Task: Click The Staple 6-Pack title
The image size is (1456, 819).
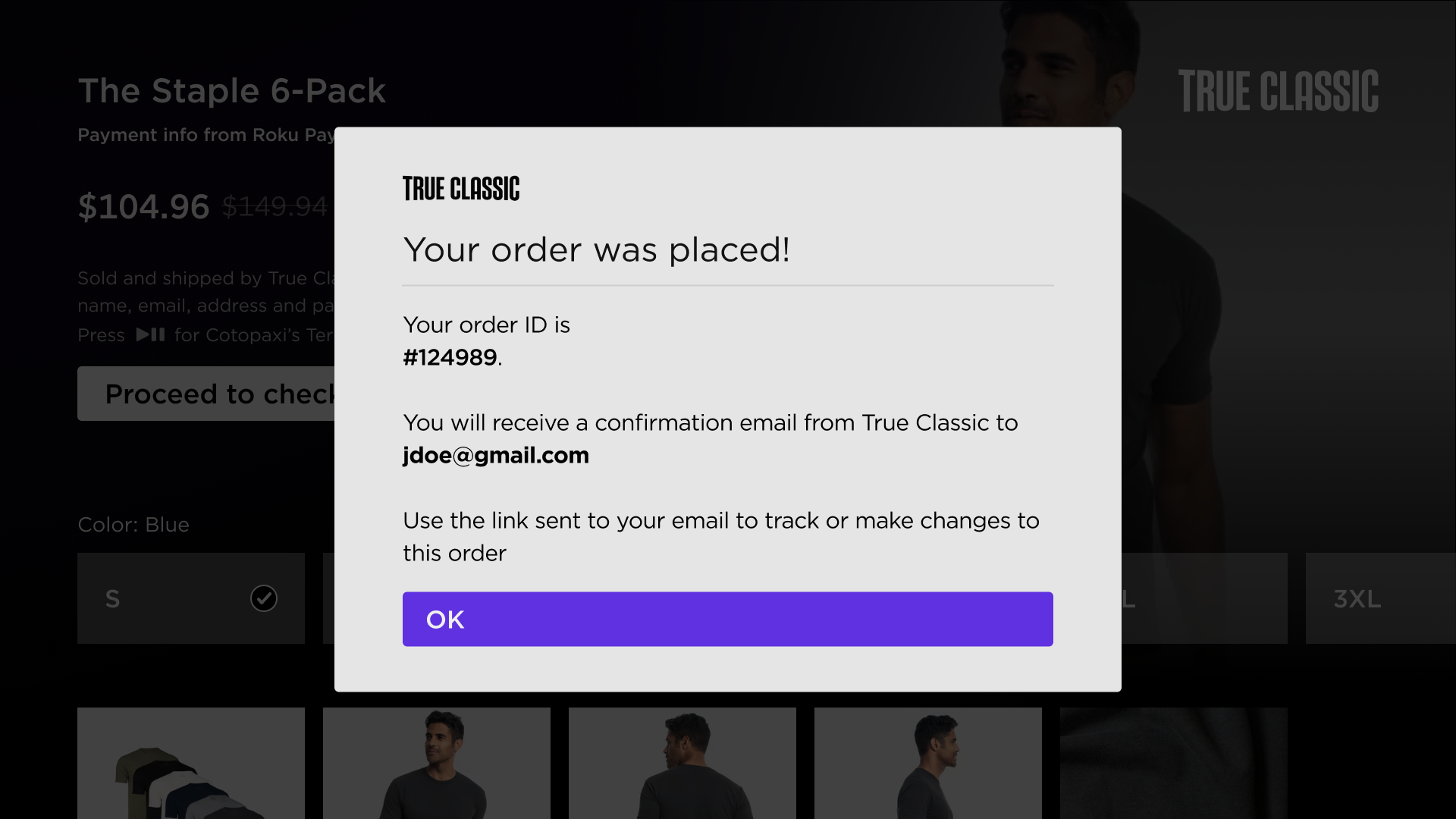Action: pos(232,91)
